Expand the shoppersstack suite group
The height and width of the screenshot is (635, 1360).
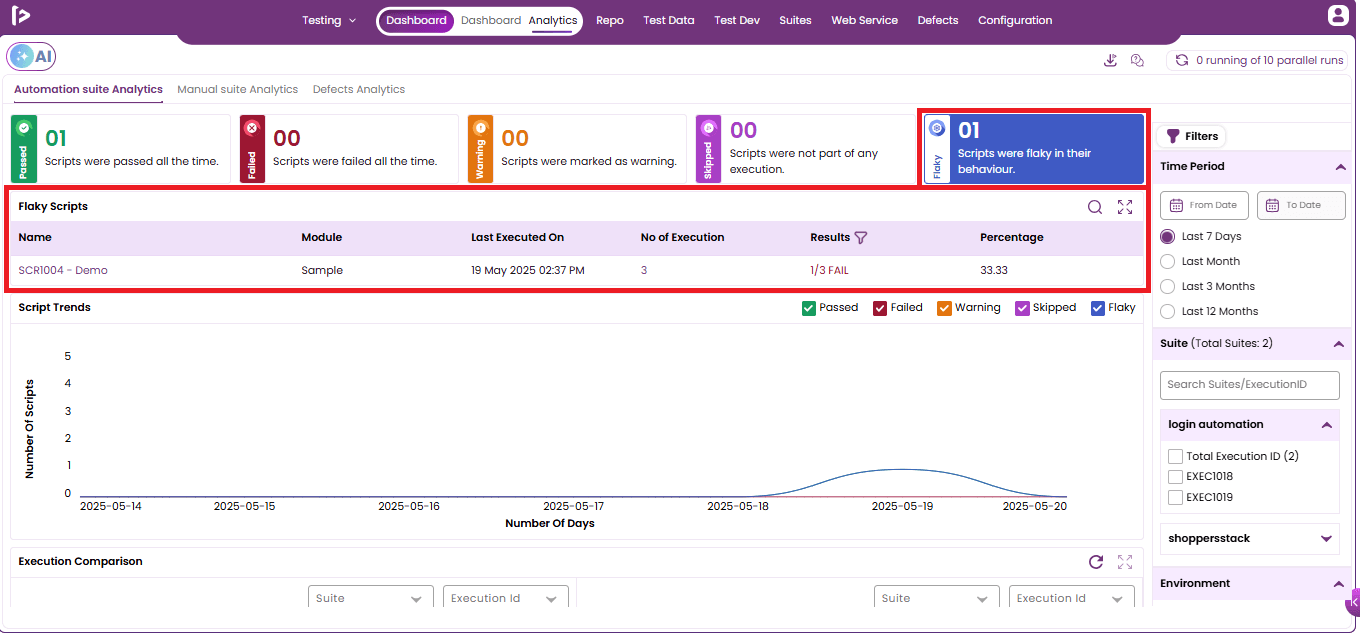coord(1326,539)
